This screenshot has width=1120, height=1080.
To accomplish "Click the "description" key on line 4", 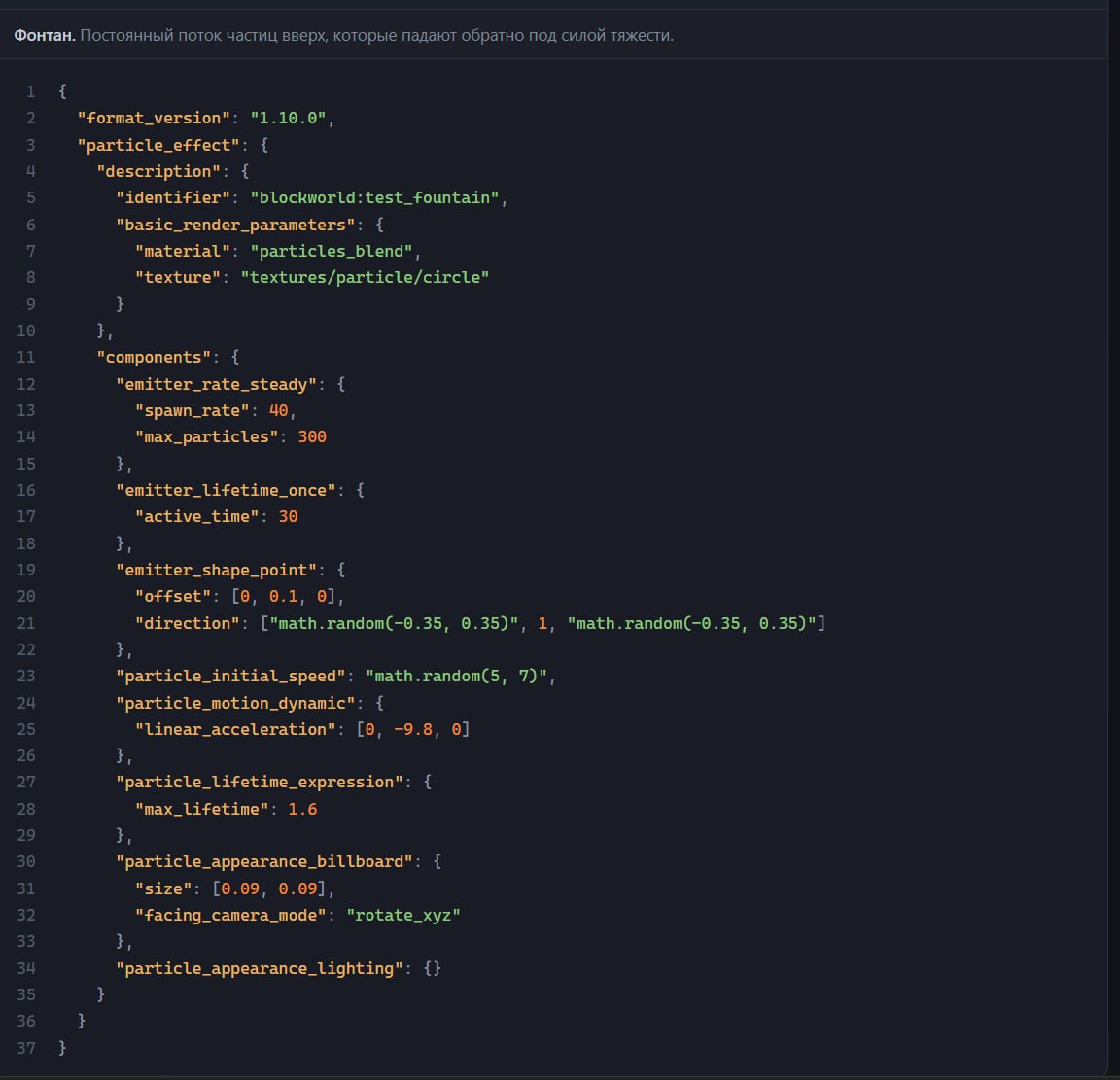I will [158, 171].
